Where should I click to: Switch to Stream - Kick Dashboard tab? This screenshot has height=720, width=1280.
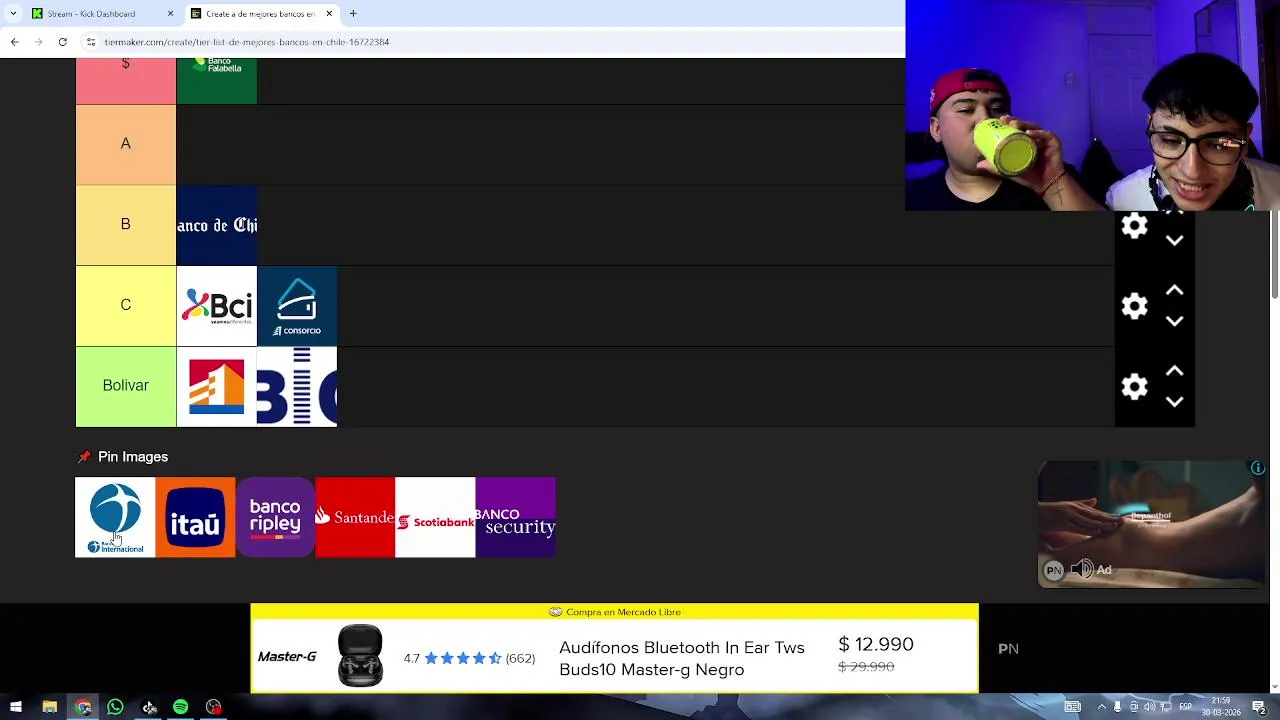[100, 13]
